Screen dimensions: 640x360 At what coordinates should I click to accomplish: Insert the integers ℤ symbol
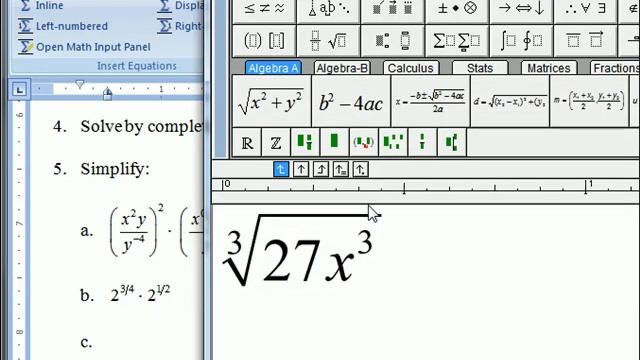click(x=276, y=142)
